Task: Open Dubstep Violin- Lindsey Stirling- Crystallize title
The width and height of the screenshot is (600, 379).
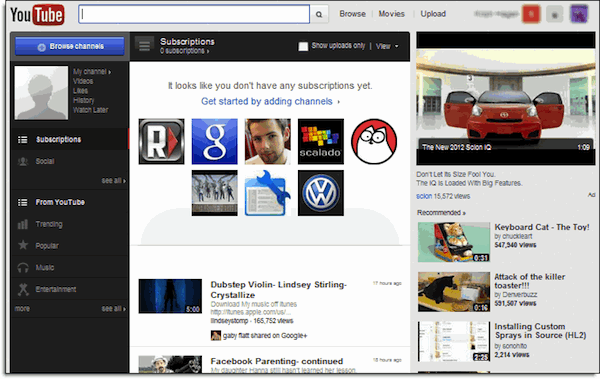Action: point(279,290)
